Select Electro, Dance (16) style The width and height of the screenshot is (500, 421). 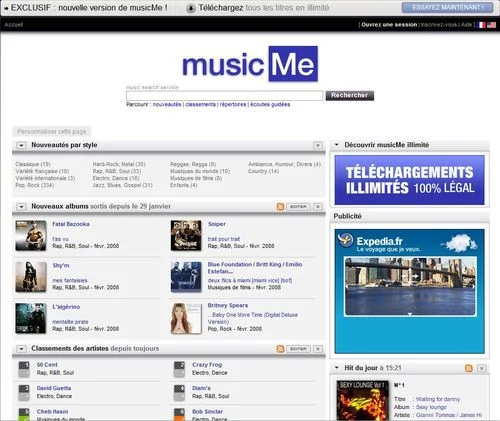pos(116,178)
